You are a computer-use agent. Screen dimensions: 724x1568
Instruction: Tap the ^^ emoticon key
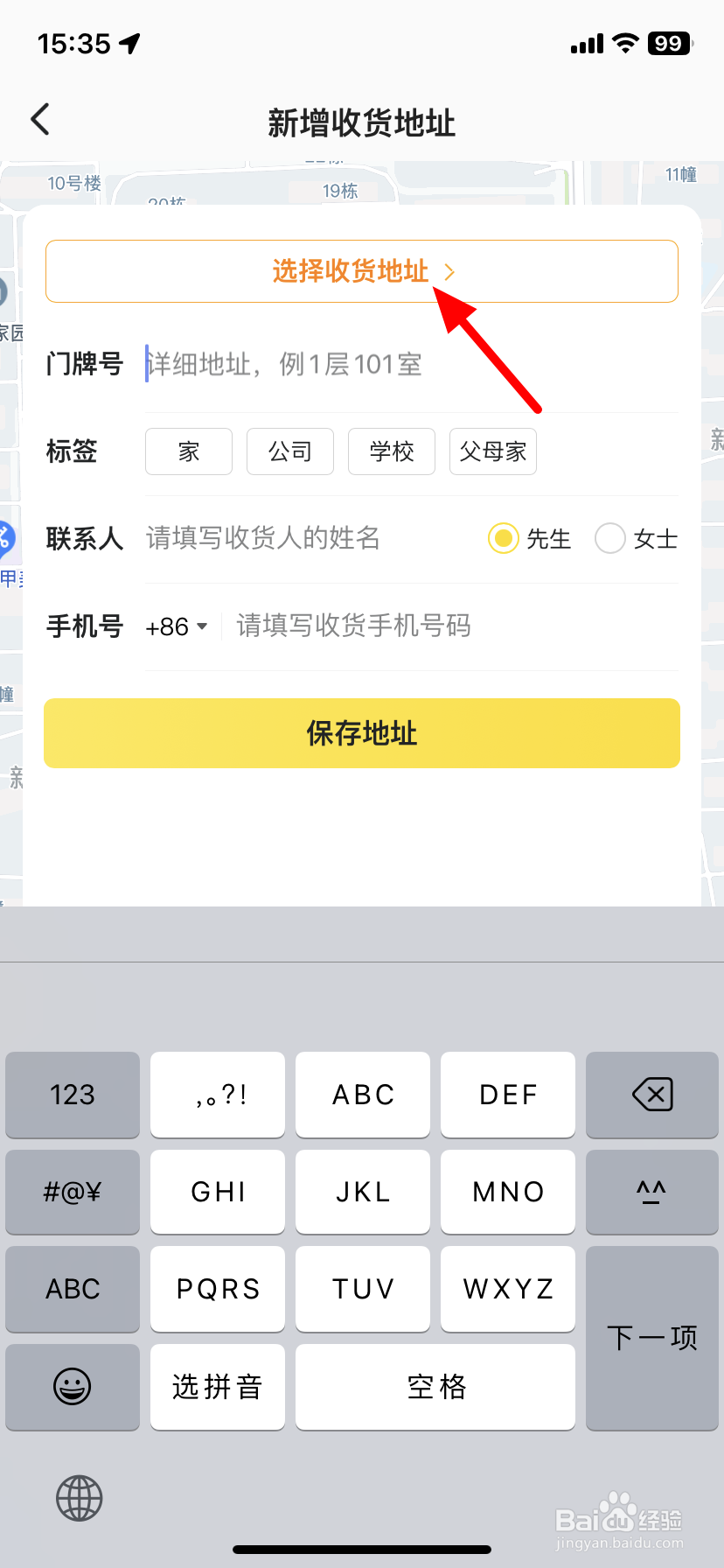pos(652,1192)
